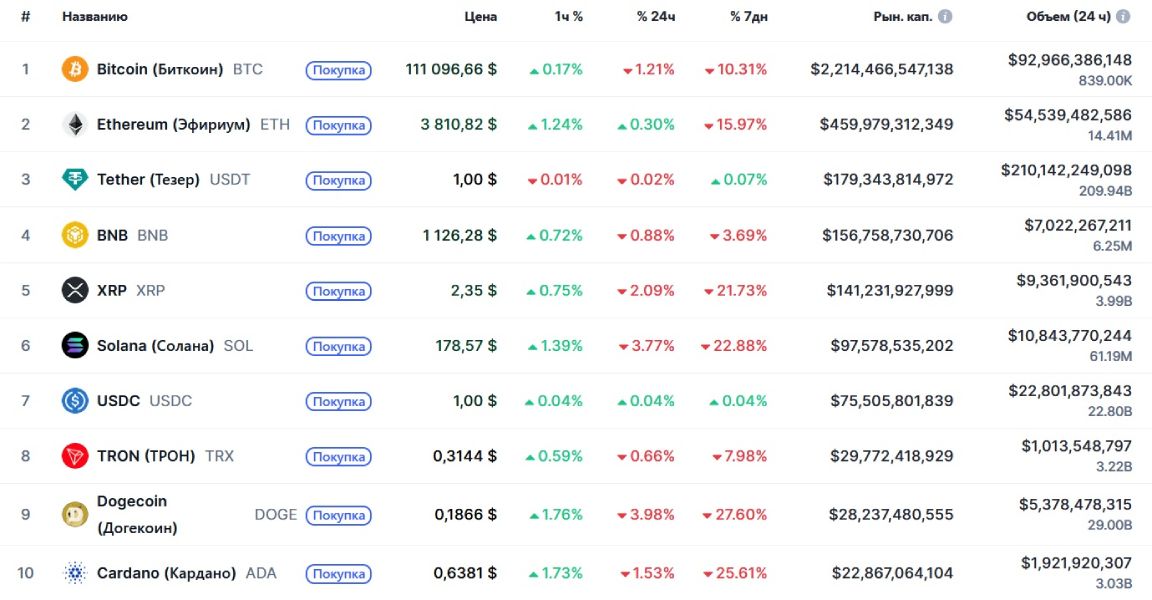Sort by the % 7дн column header

749,17
